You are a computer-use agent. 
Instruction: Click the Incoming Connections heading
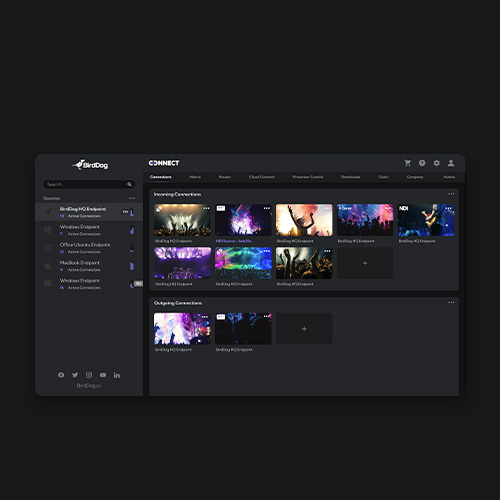click(x=177, y=194)
